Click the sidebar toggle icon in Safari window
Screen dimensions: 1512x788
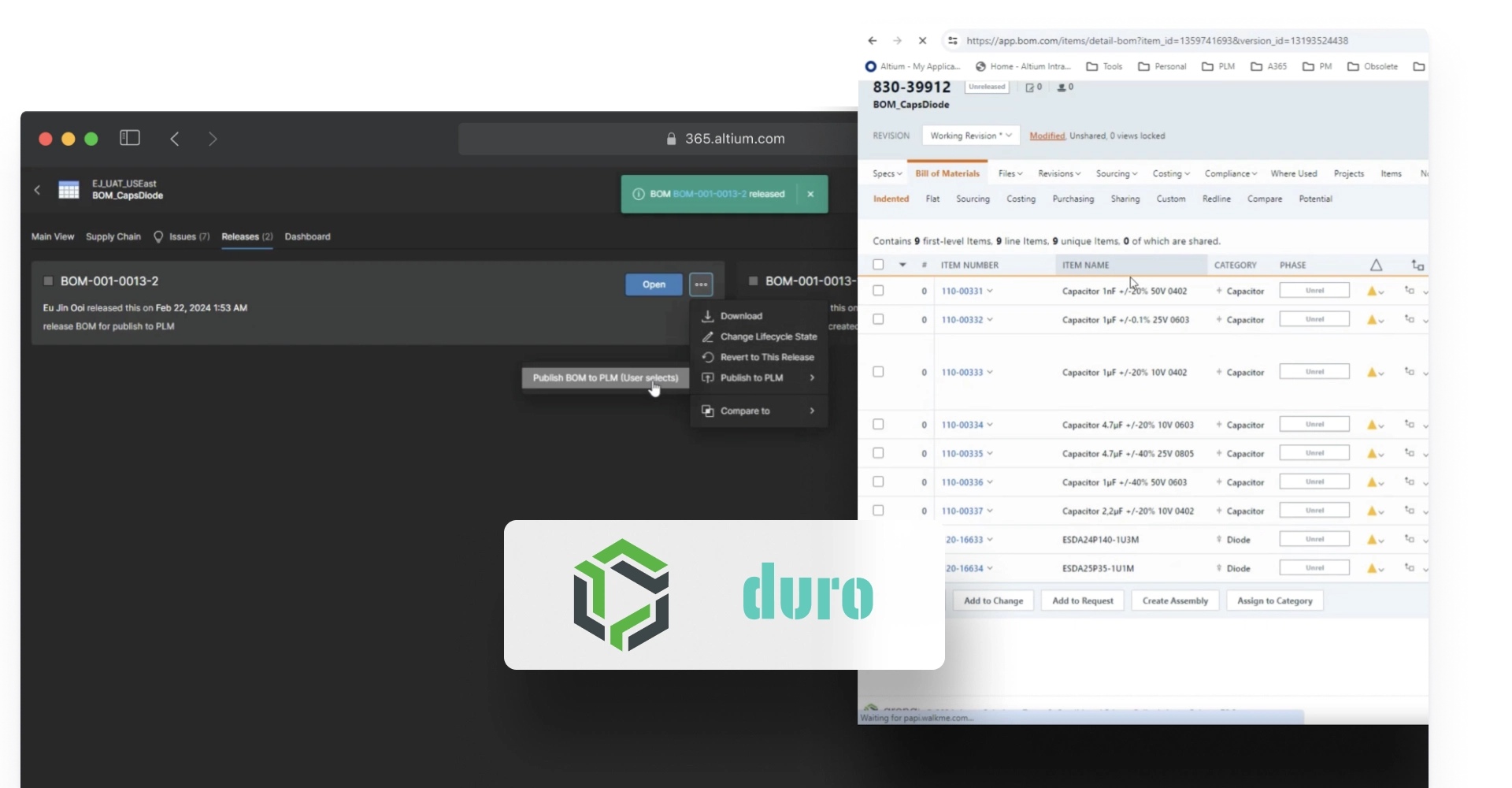[x=130, y=138]
